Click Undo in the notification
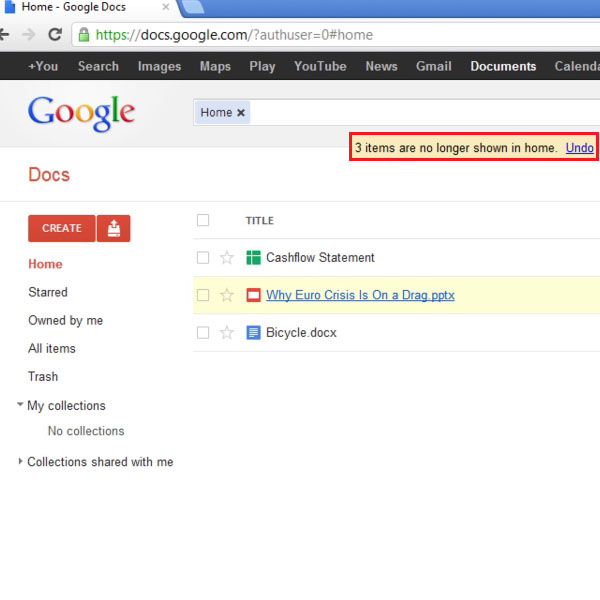 click(579, 148)
